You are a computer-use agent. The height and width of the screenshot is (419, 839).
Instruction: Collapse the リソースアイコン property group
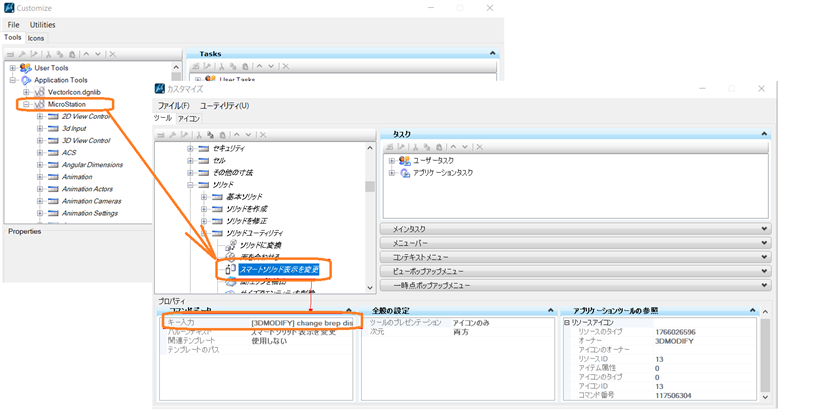567,323
